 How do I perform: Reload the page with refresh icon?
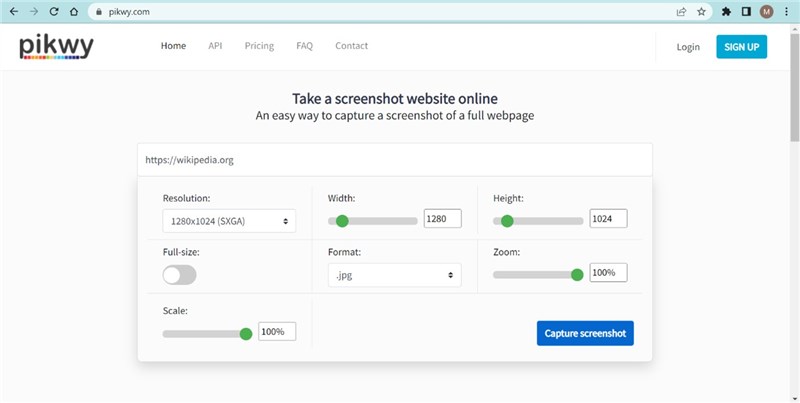tap(54, 11)
